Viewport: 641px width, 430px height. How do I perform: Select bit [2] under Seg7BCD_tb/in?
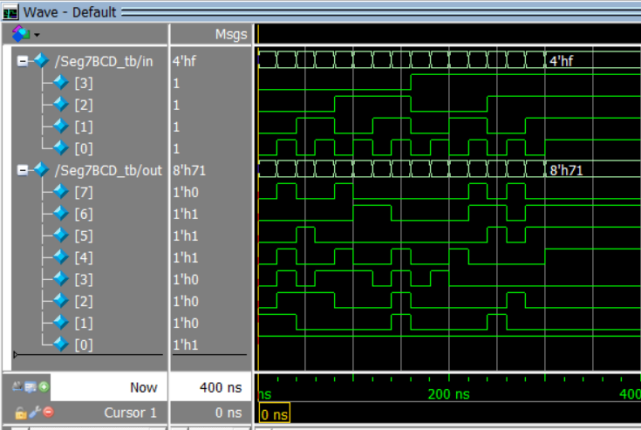84,105
